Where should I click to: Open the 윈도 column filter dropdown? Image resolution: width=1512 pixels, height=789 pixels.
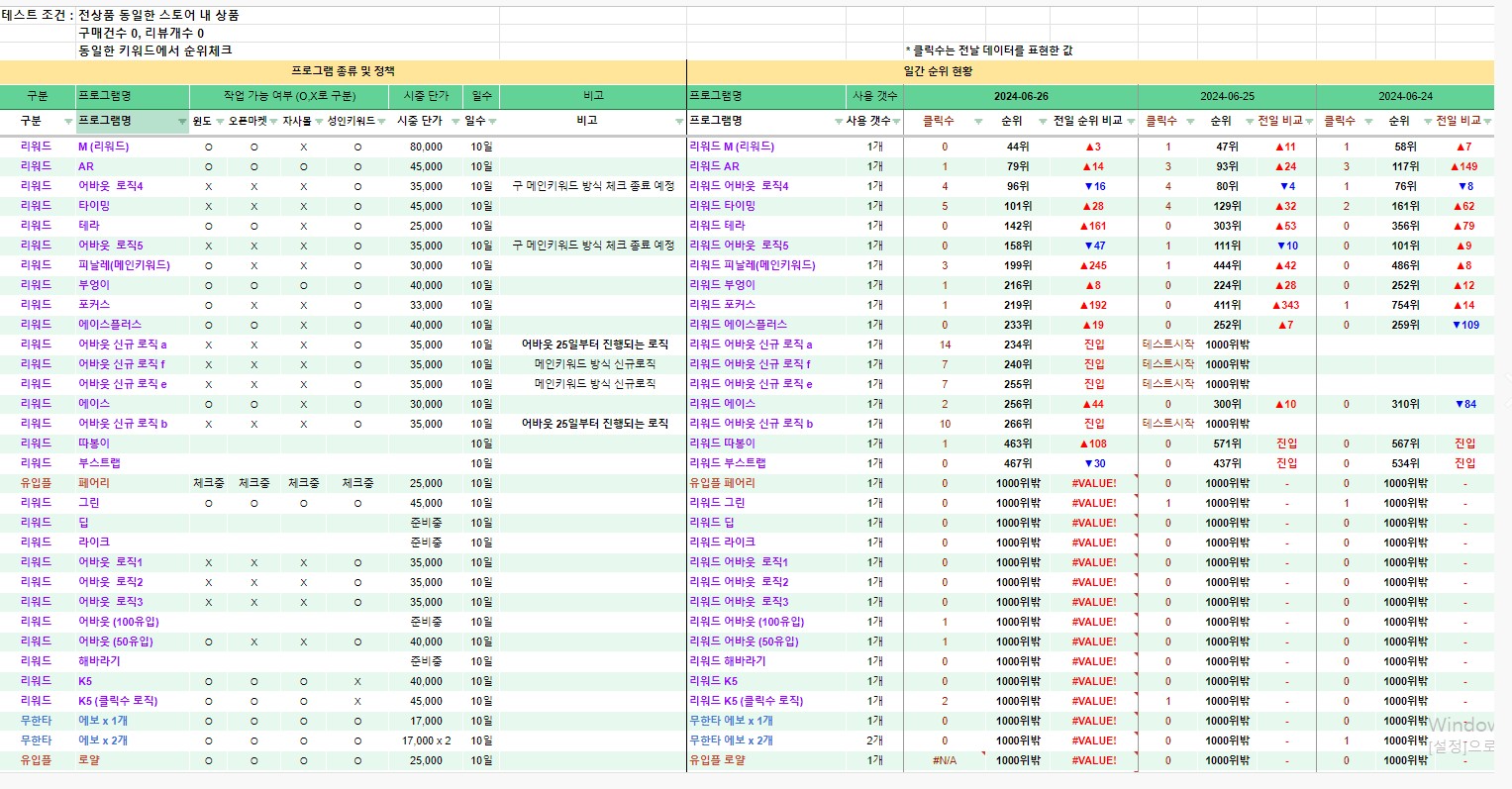pyautogui.click(x=220, y=122)
